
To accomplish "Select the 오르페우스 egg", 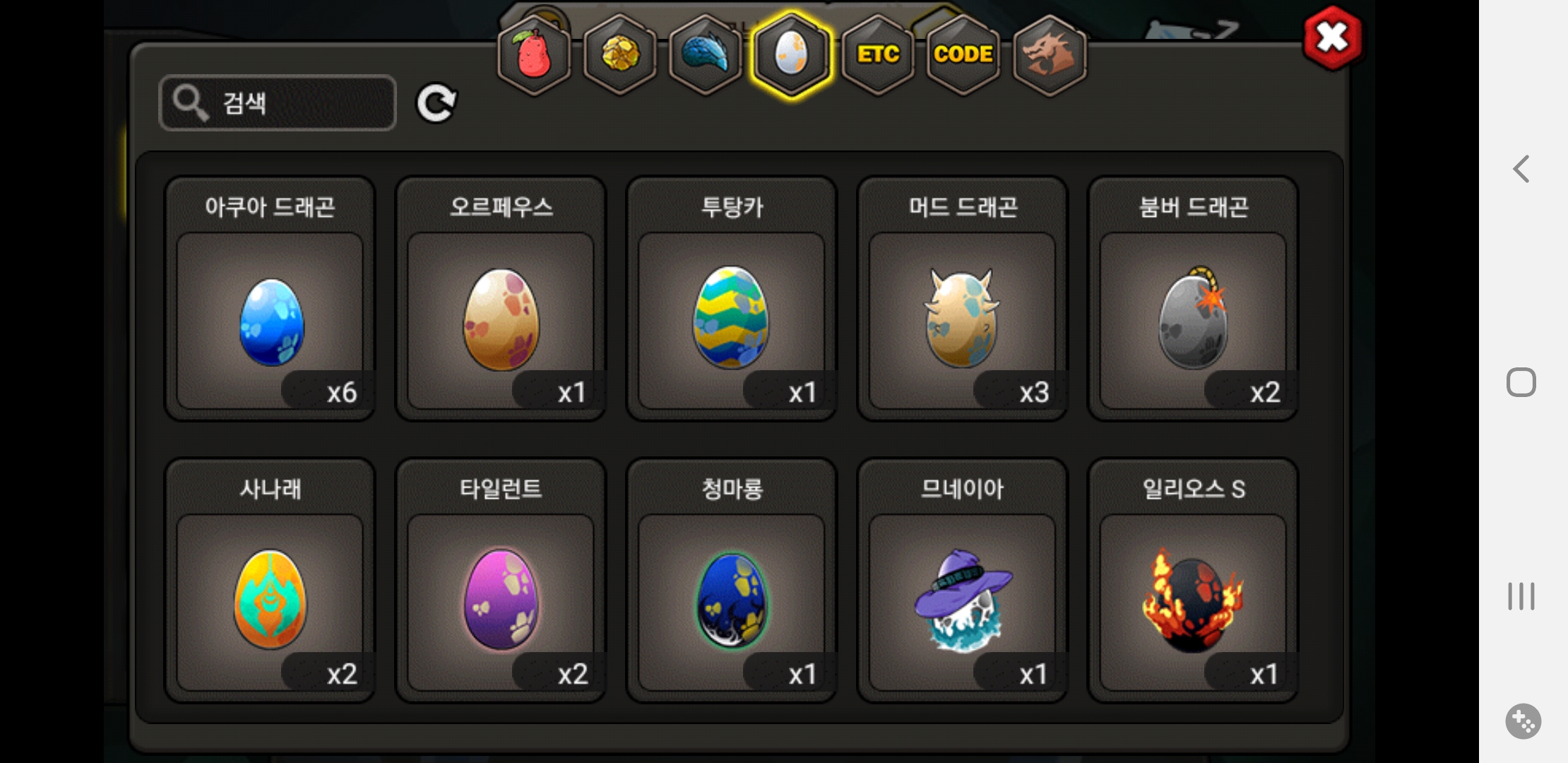I will point(501,298).
